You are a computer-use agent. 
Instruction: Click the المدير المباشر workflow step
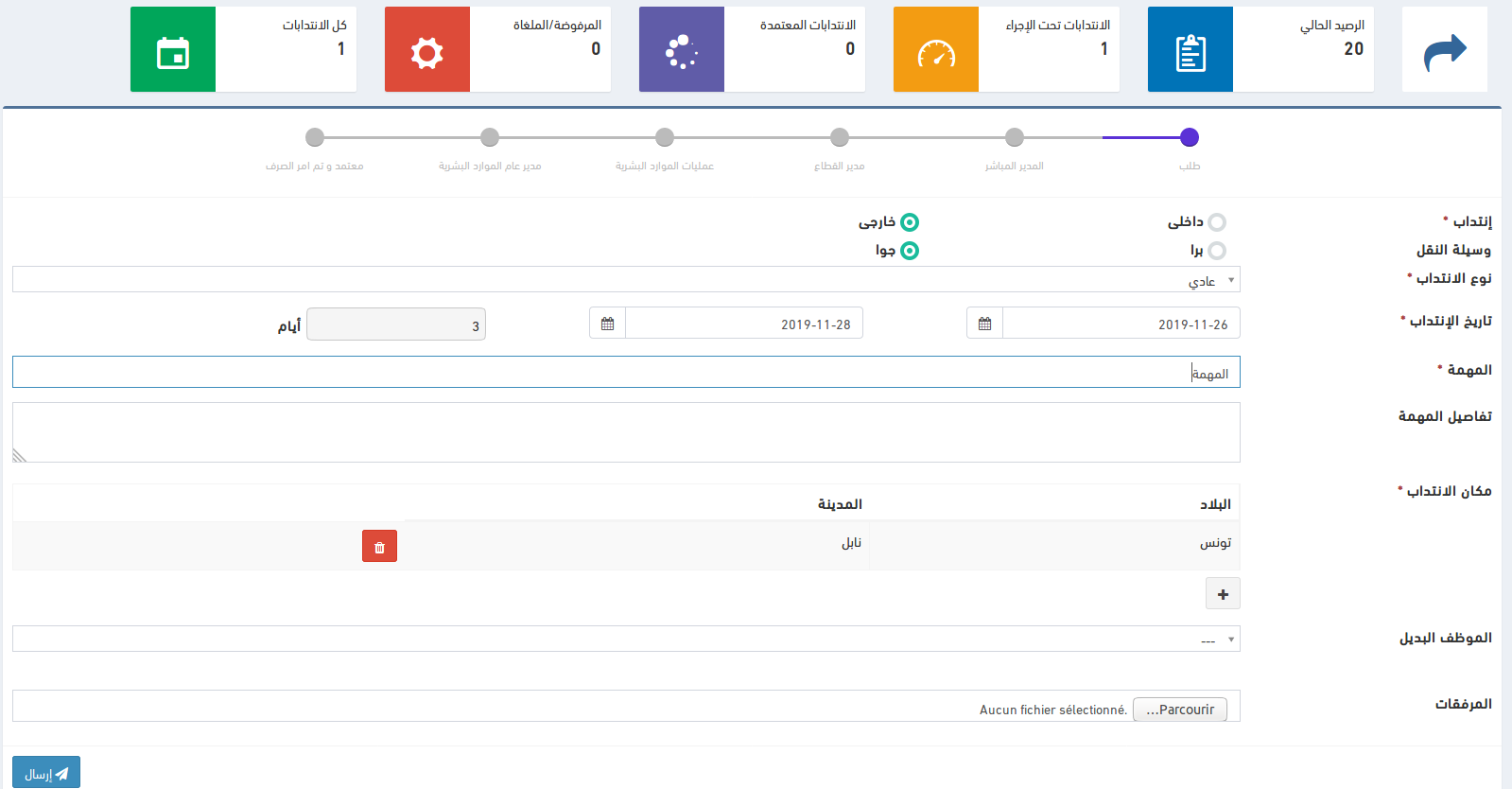click(x=1014, y=138)
